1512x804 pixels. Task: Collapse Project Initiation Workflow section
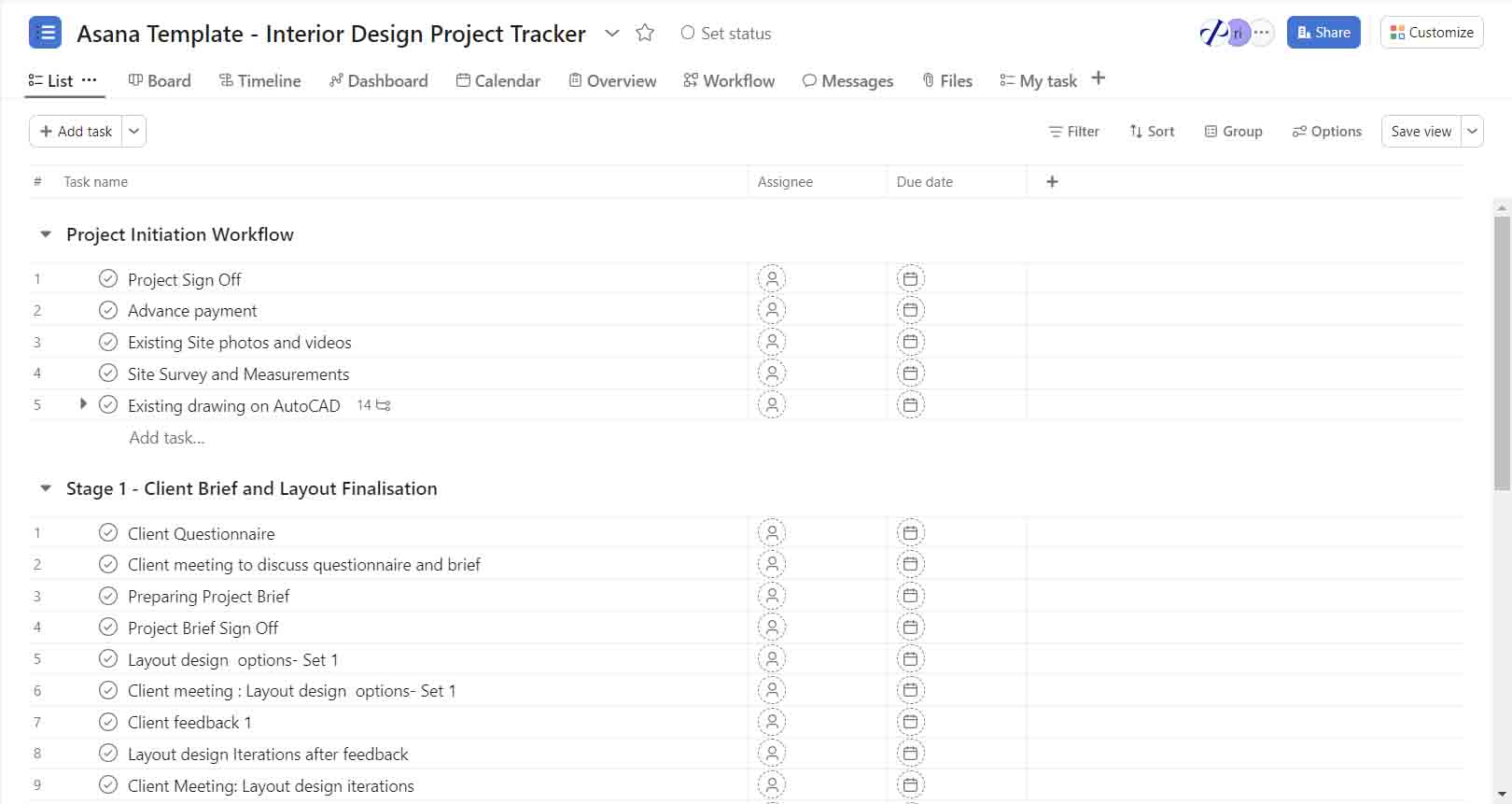[x=46, y=234]
